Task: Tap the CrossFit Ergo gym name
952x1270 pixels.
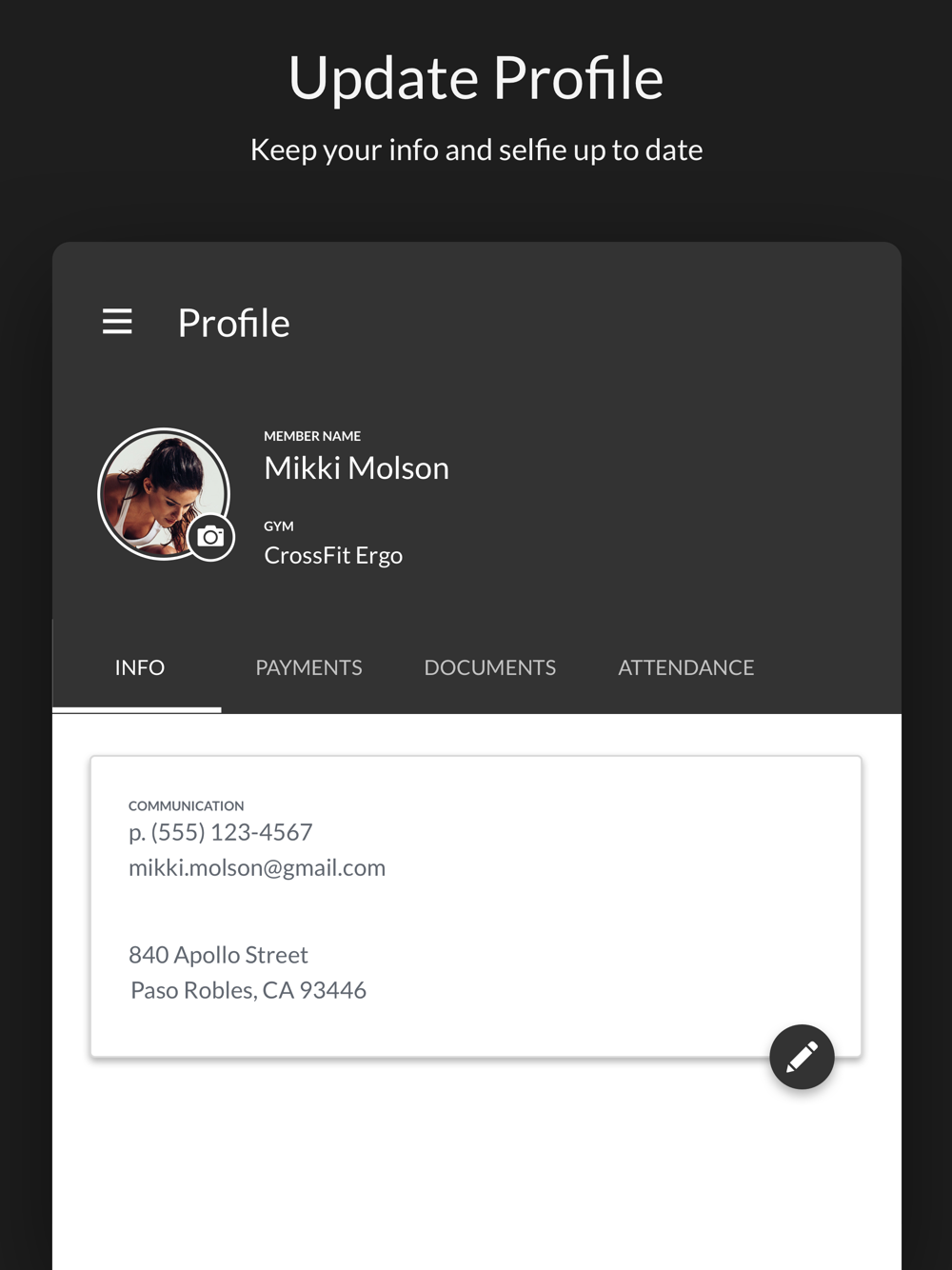Action: 333,555
